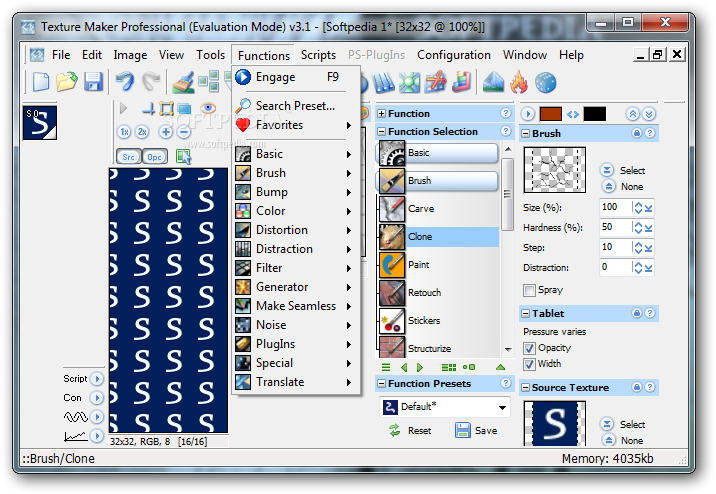The height and width of the screenshot is (494, 716).
Task: Collapse the Brush panel
Action: pyautogui.click(x=526, y=134)
